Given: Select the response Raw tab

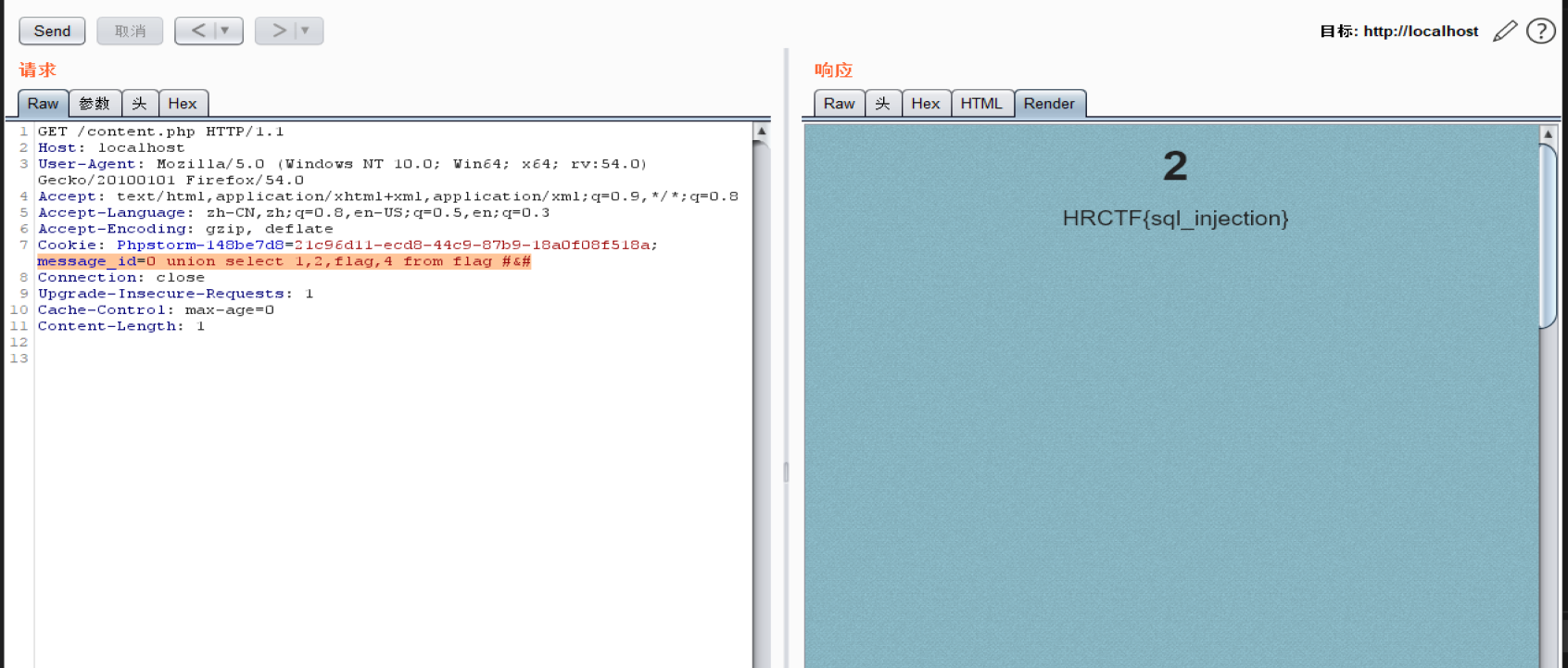Looking at the screenshot, I should [x=840, y=104].
